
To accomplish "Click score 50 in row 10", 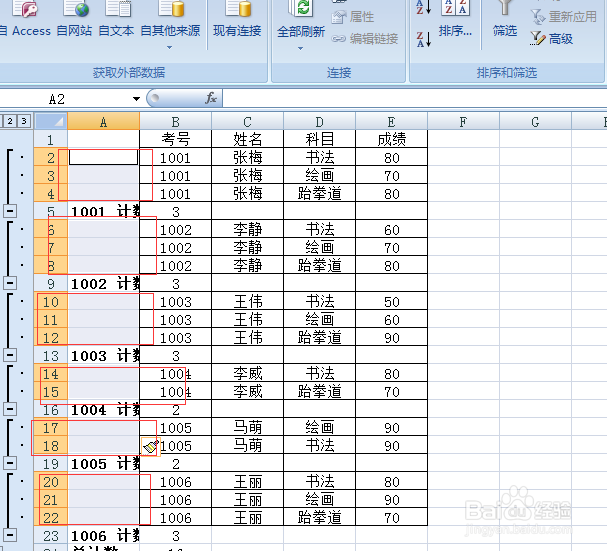I will click(391, 301).
